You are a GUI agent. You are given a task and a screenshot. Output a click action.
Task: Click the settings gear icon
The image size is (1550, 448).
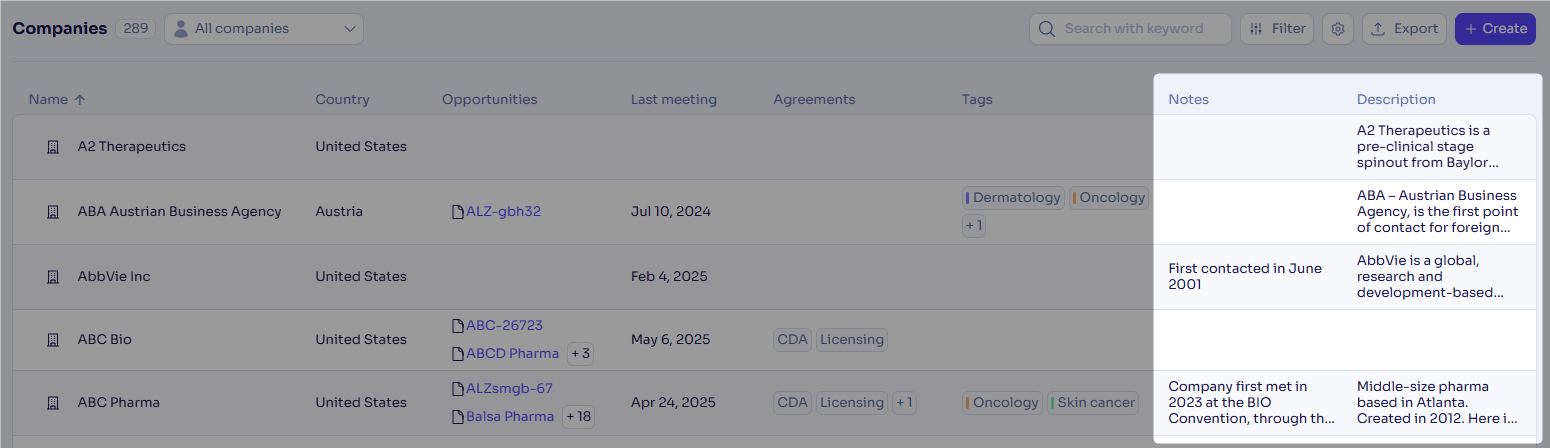[x=1338, y=29]
